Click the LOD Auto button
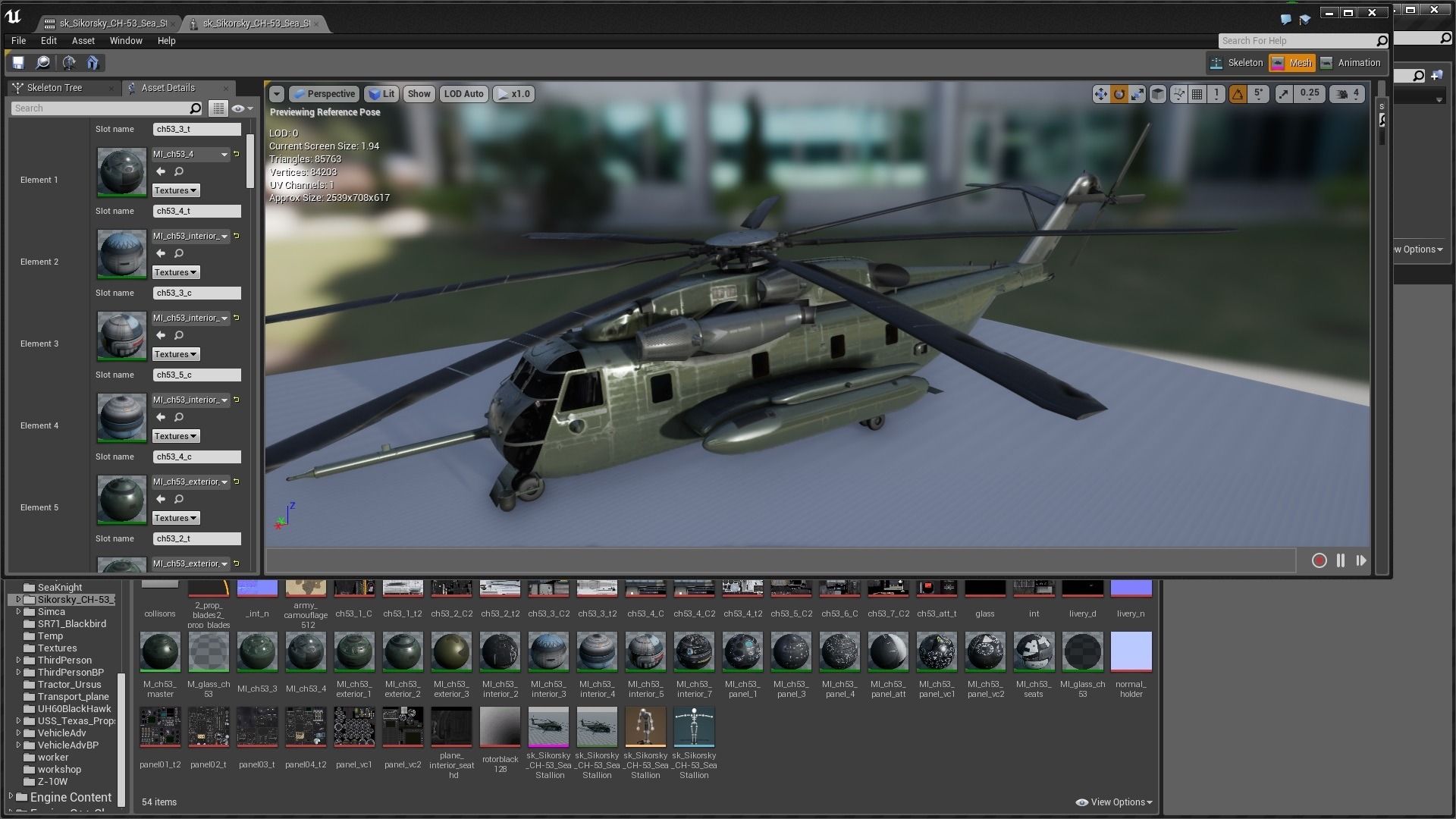1456x819 pixels. click(463, 94)
